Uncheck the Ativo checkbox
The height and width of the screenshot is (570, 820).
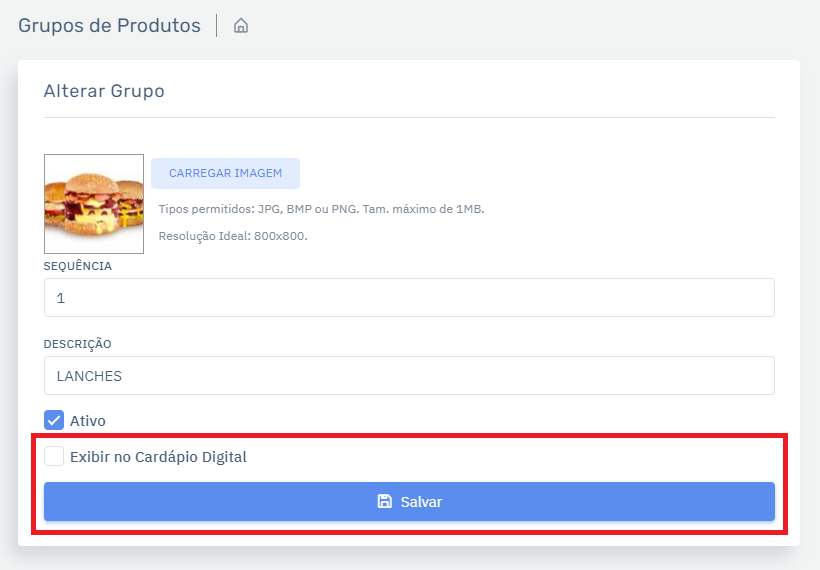click(x=54, y=420)
